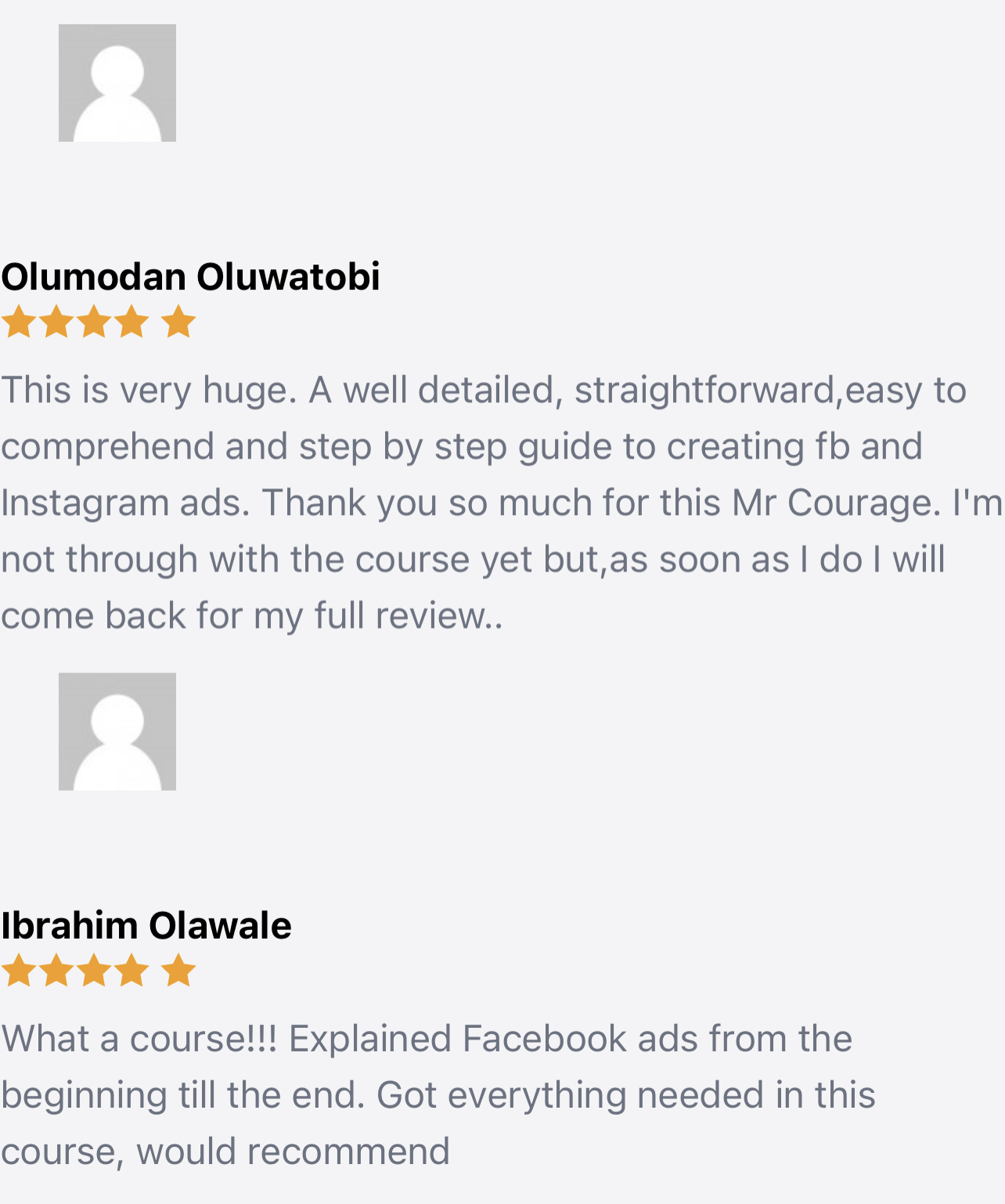Click first star in Ibrahim Olawale's rating
This screenshot has width=1005, height=1204.
coord(17,971)
